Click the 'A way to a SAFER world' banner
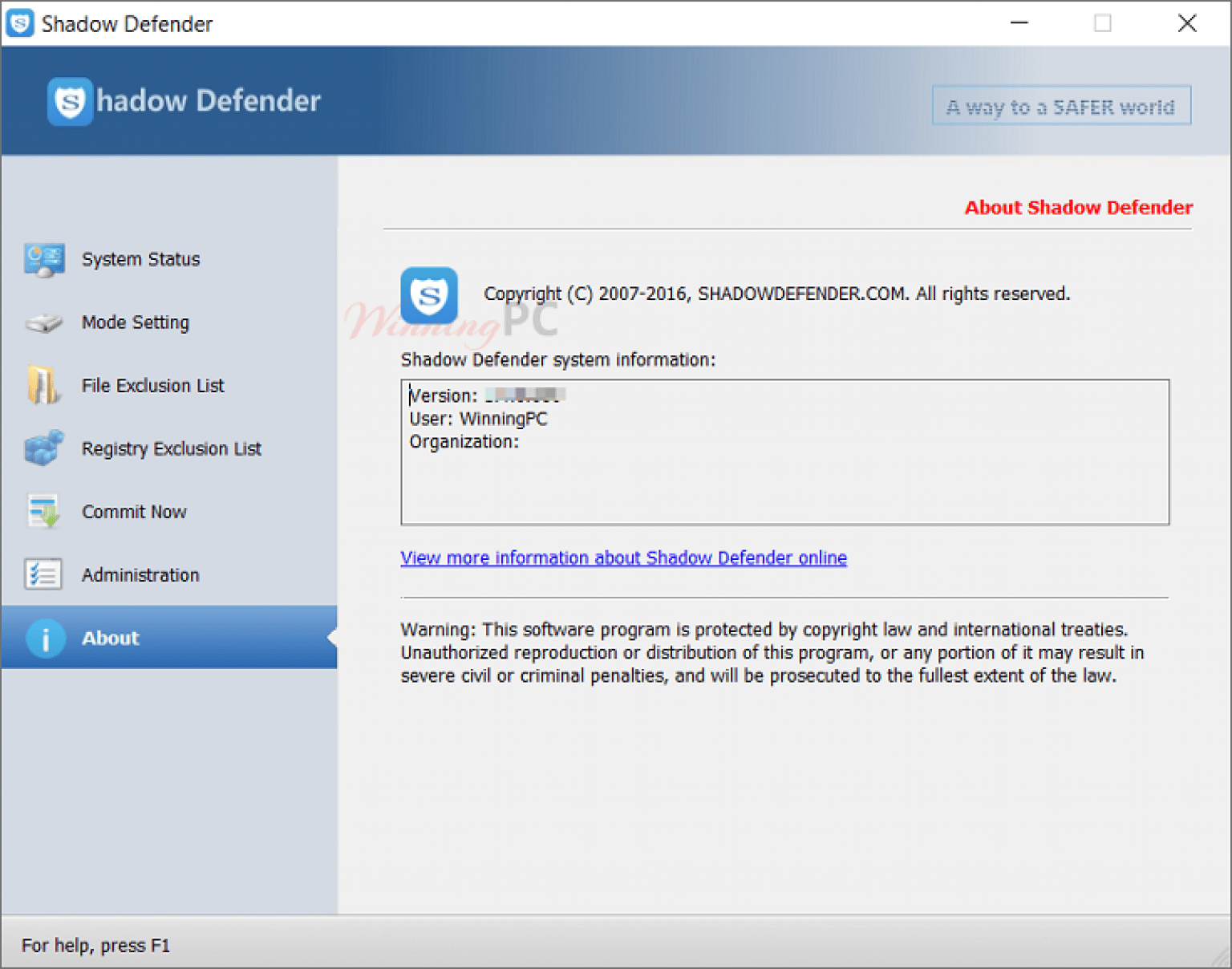1232x969 pixels. tap(1060, 105)
